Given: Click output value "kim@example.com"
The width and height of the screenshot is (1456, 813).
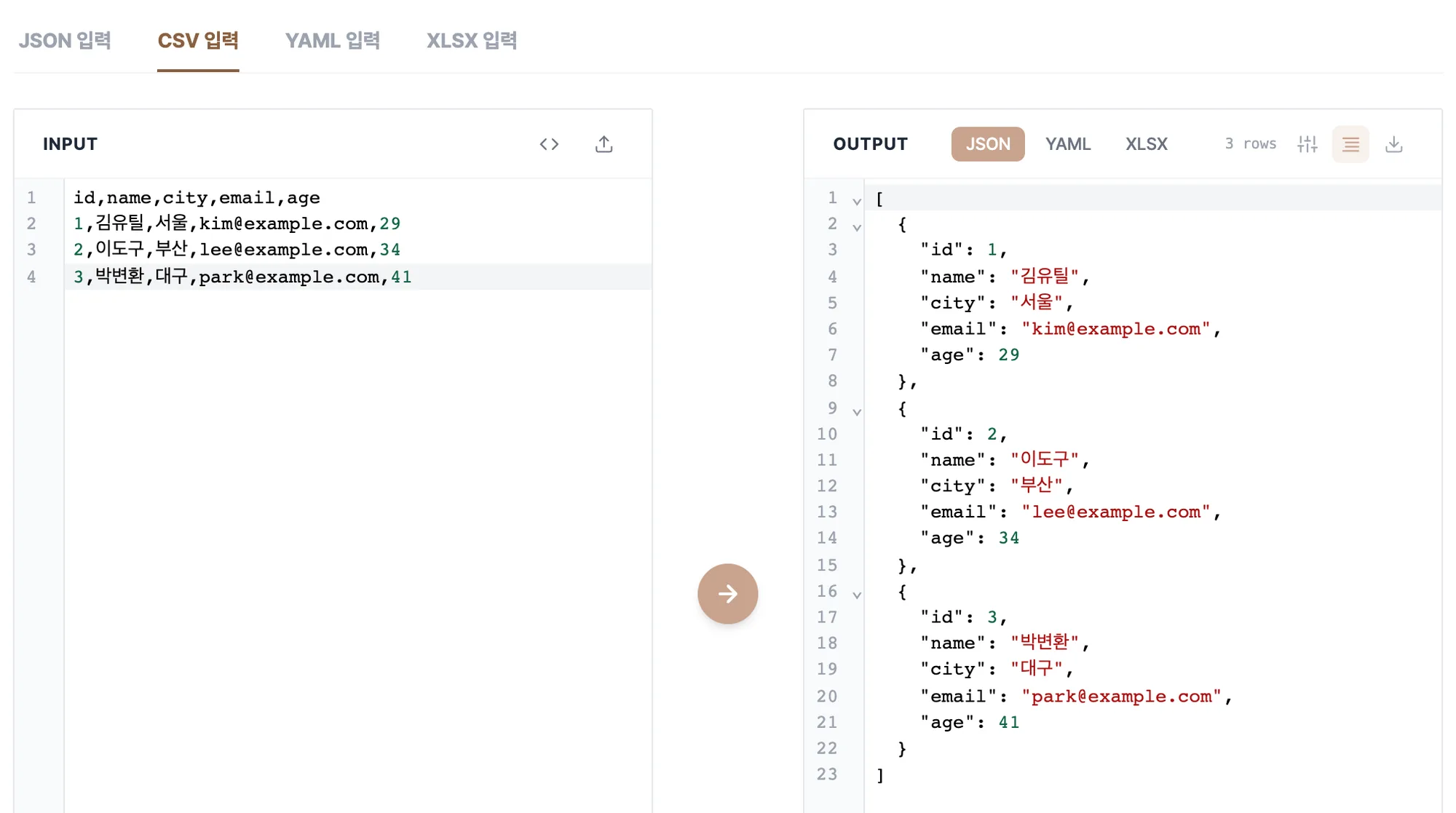Looking at the screenshot, I should [1116, 329].
